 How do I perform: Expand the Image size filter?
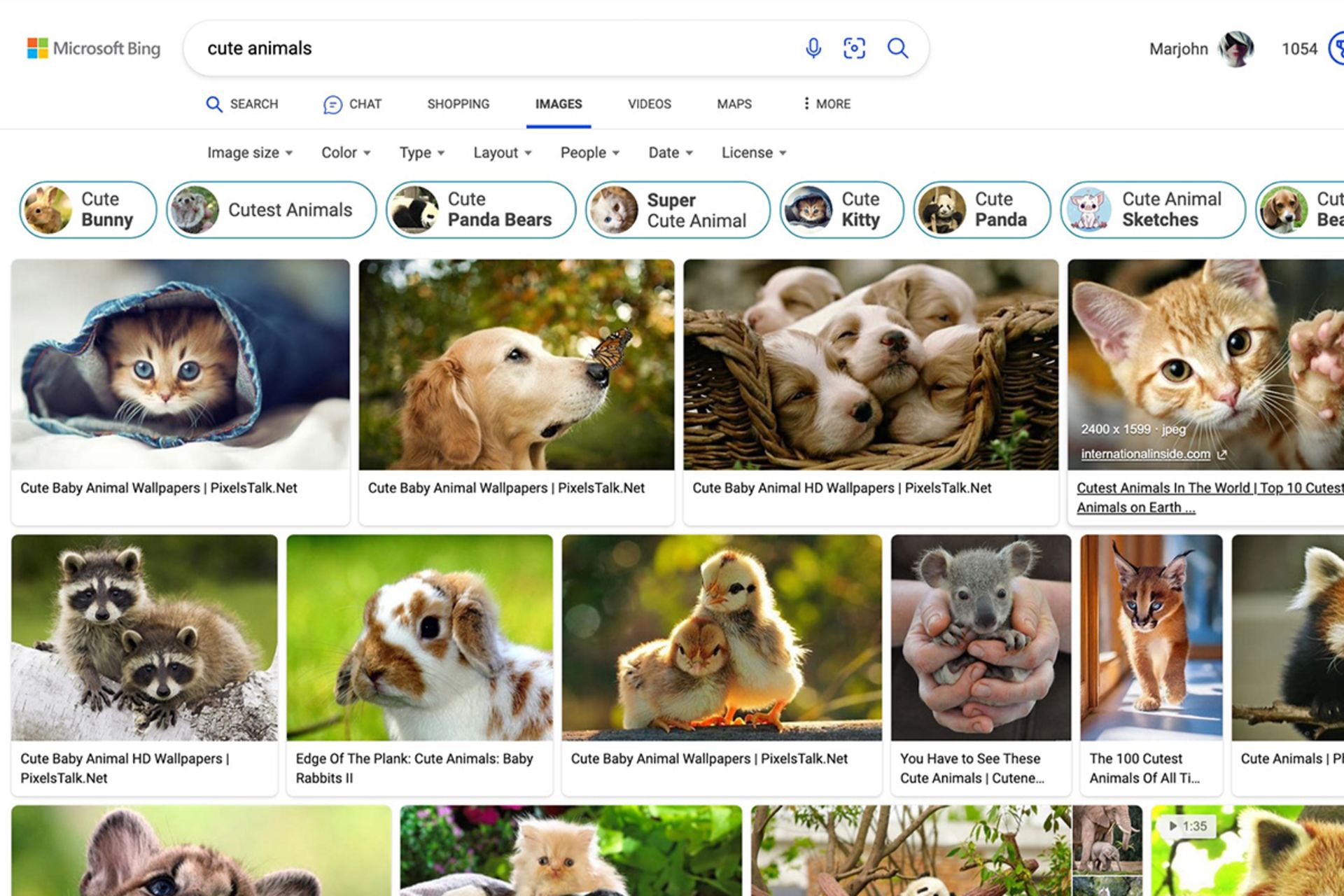[x=249, y=153]
